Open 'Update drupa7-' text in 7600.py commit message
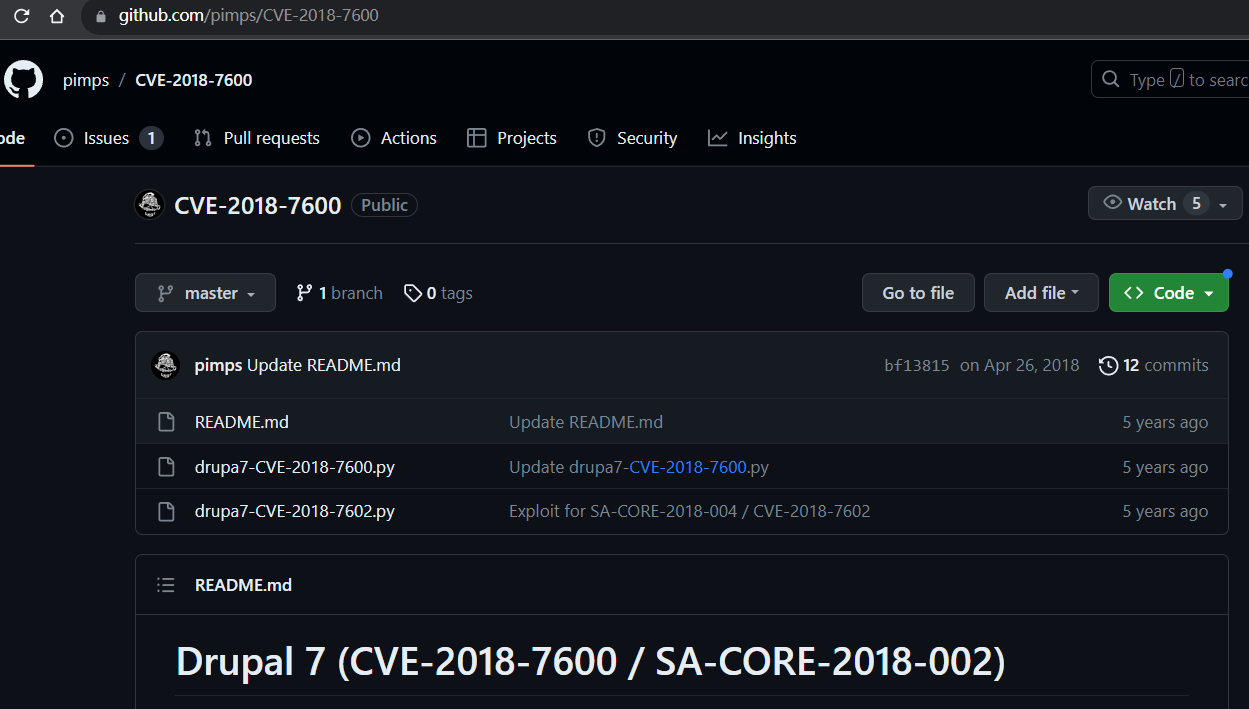The width and height of the screenshot is (1249, 709). coord(569,467)
